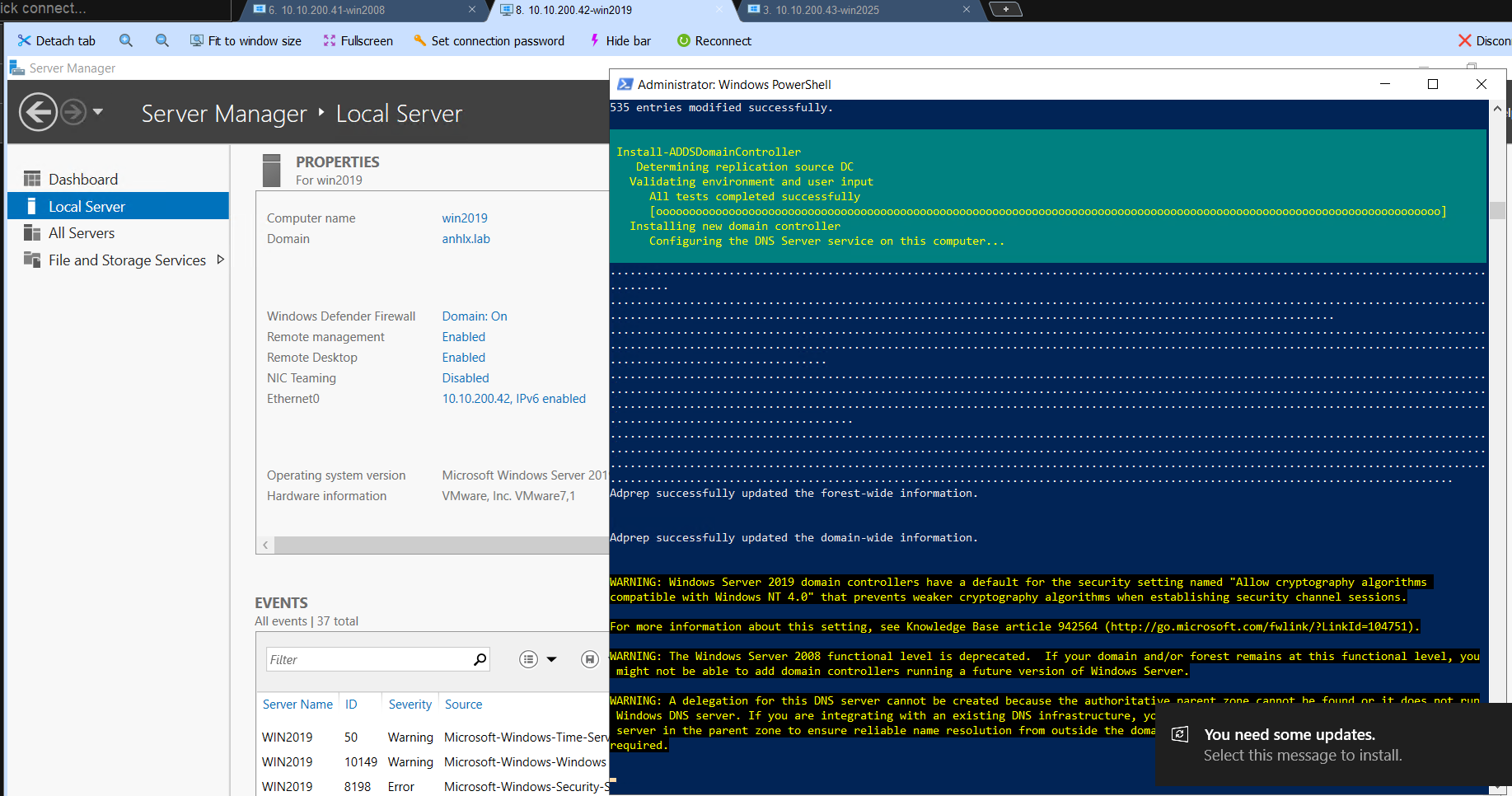Select the 10.10.200.42-win2019 tab
The image size is (1512, 796).
click(x=610, y=10)
